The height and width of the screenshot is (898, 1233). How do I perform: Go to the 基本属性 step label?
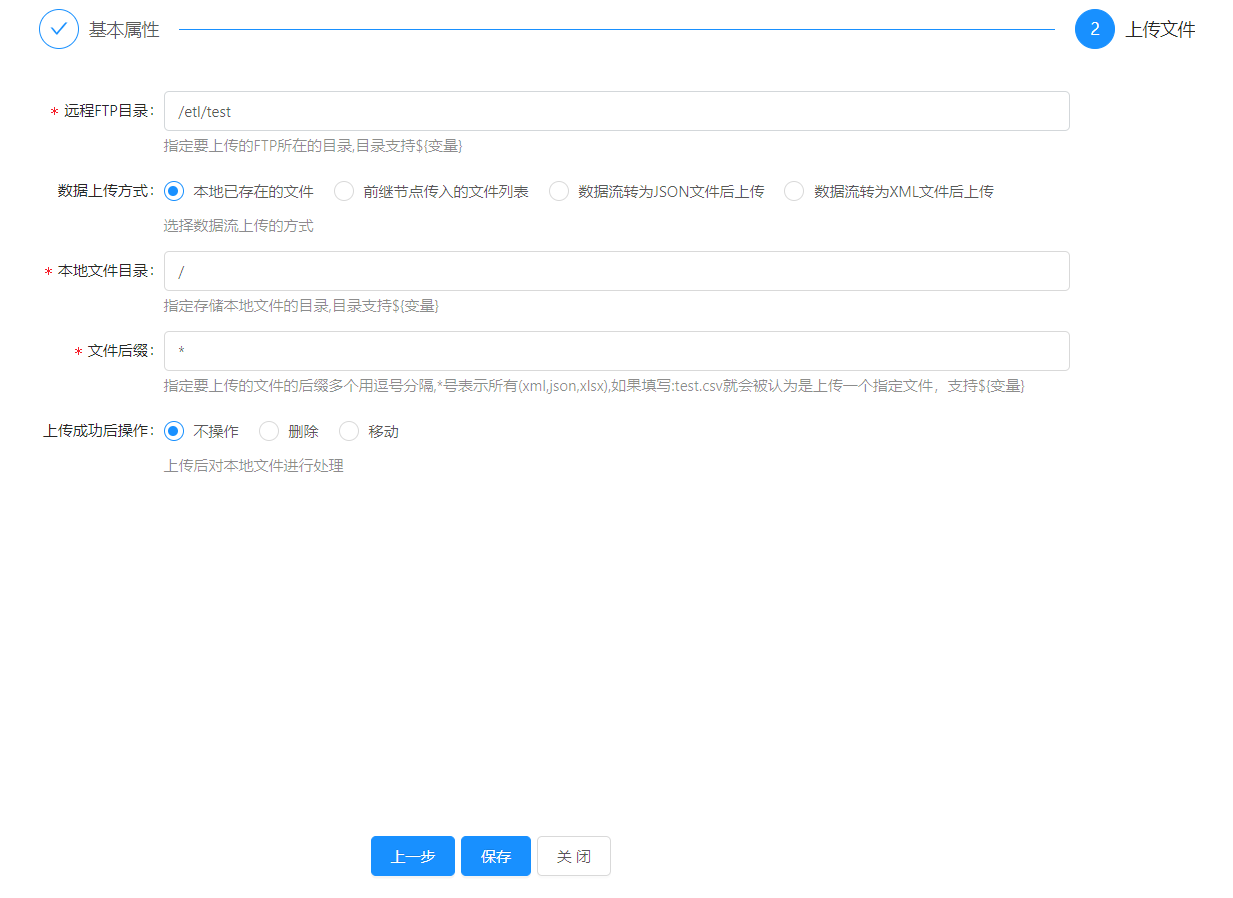(x=124, y=30)
